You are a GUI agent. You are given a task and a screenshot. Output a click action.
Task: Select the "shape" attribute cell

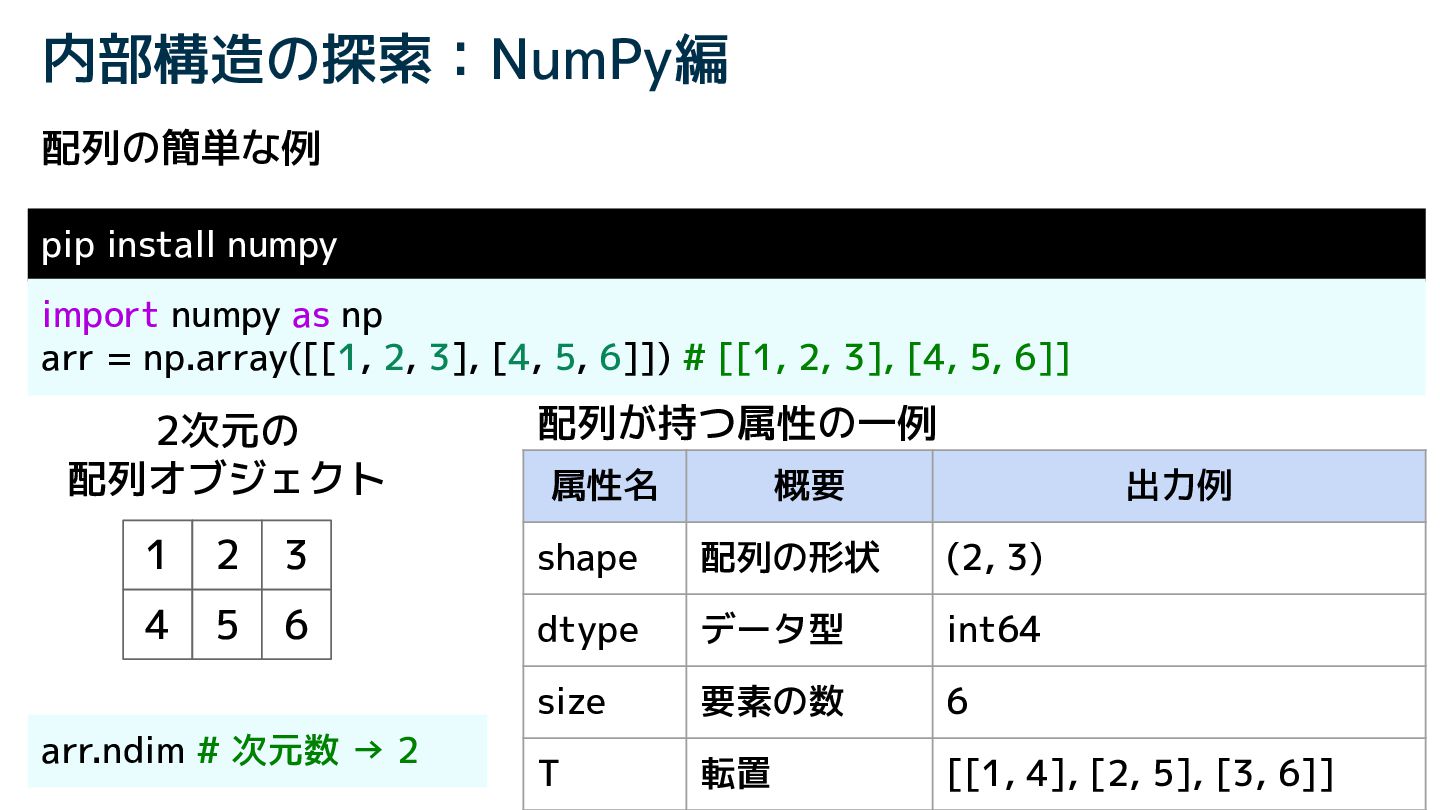point(605,558)
